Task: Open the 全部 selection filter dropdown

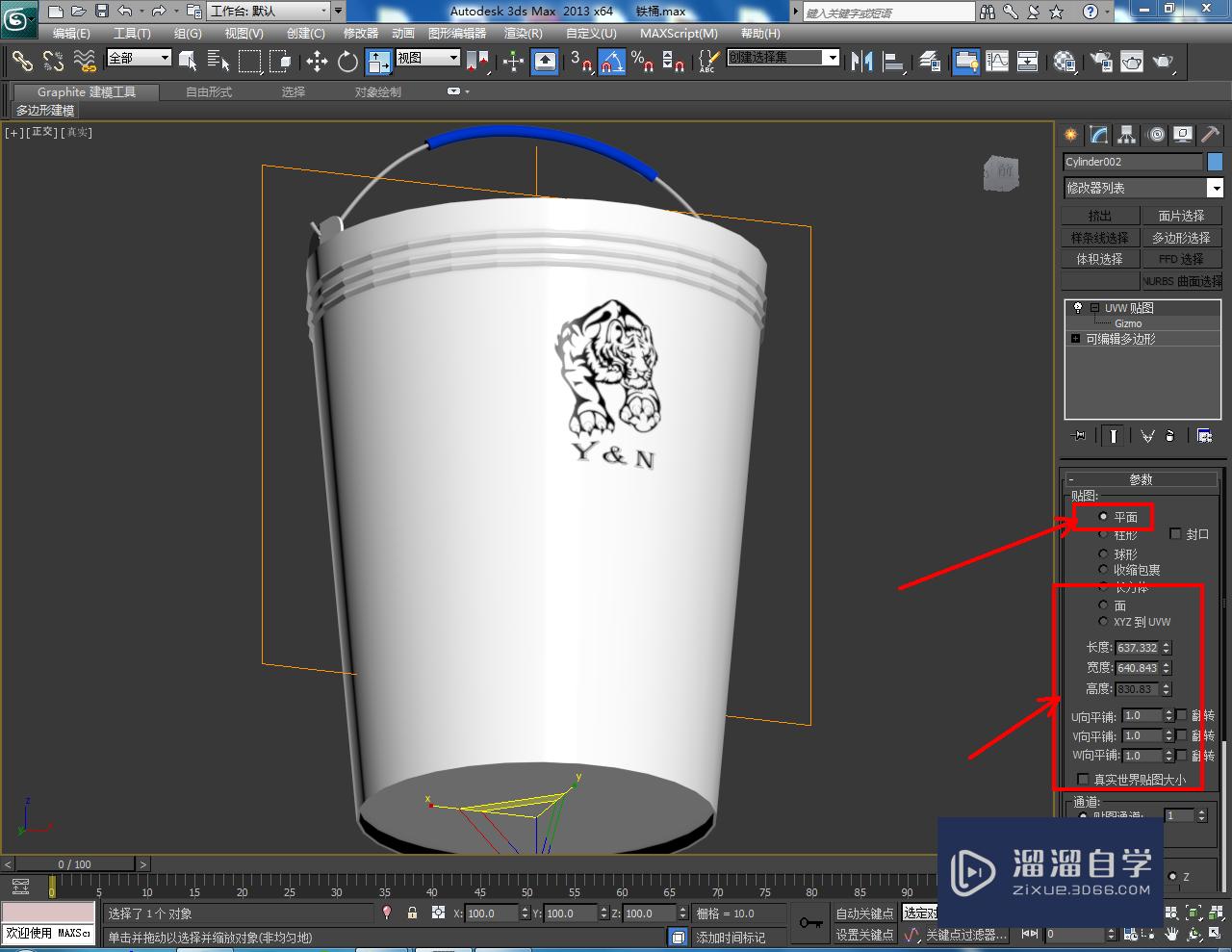Action: 139,58
